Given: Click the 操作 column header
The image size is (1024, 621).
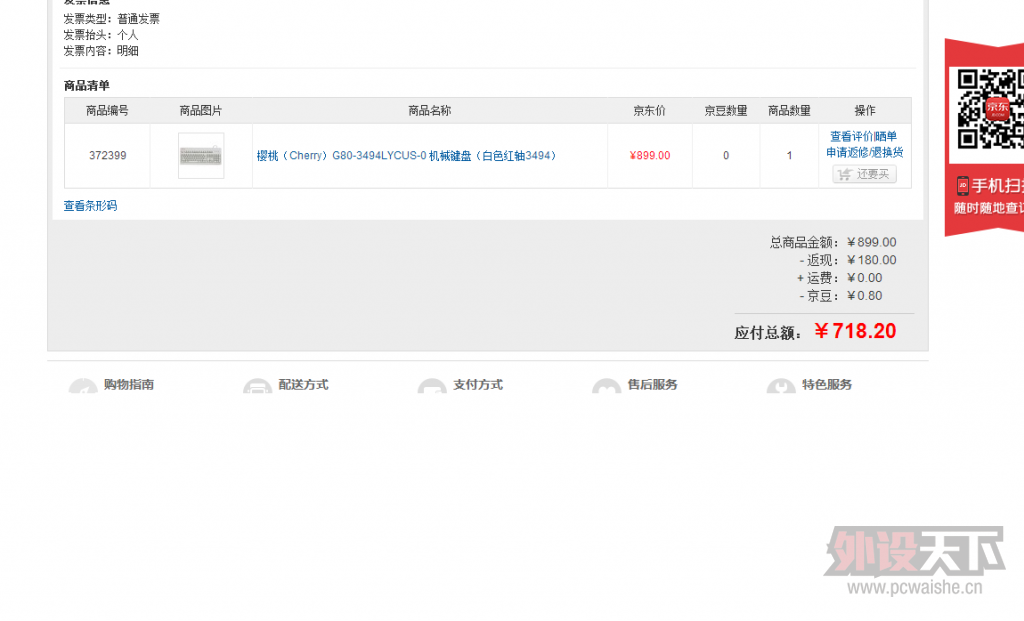Looking at the screenshot, I should coord(865,110).
